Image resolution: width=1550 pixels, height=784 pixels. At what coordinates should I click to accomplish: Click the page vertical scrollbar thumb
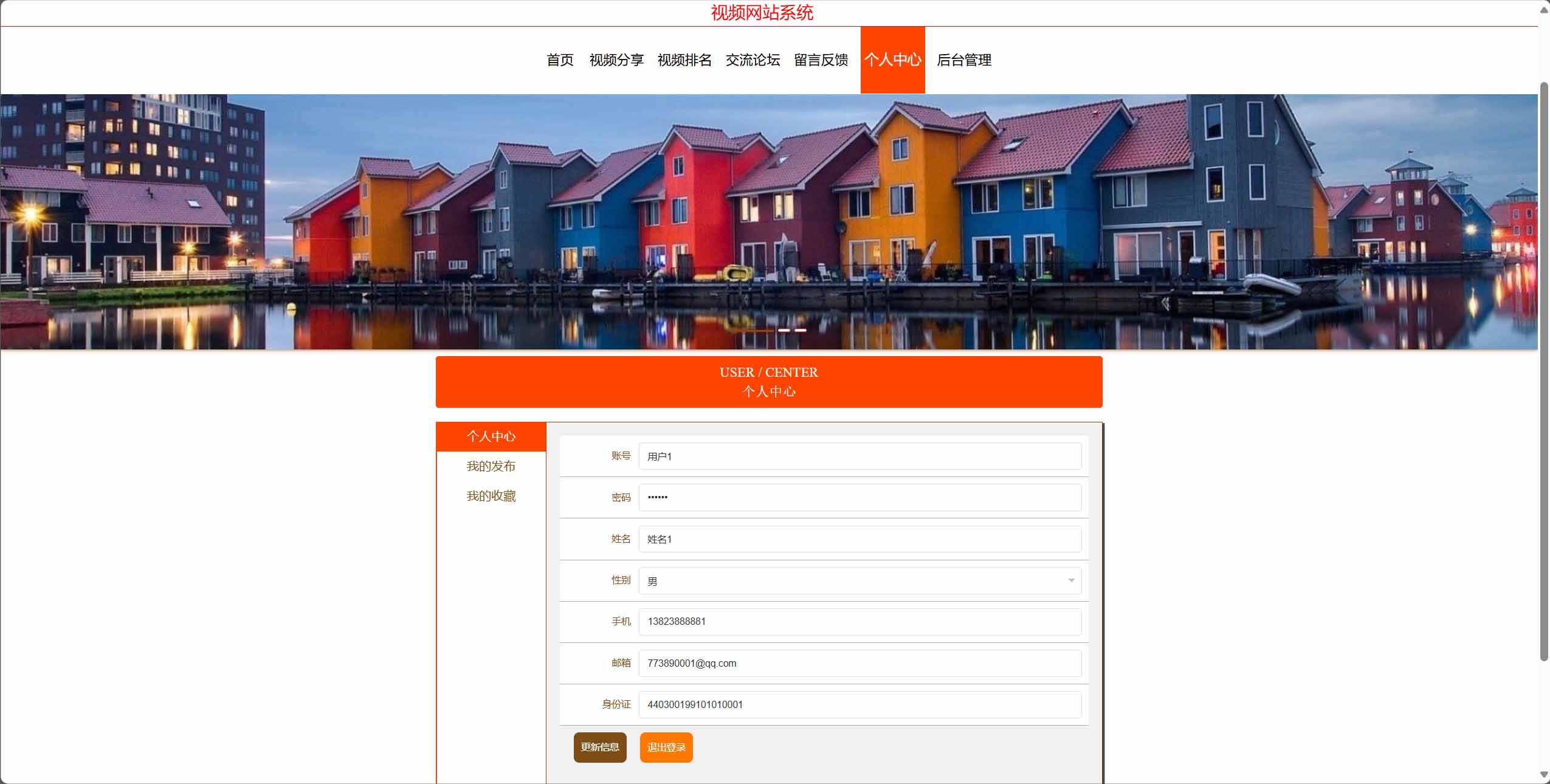pyautogui.click(x=1544, y=371)
